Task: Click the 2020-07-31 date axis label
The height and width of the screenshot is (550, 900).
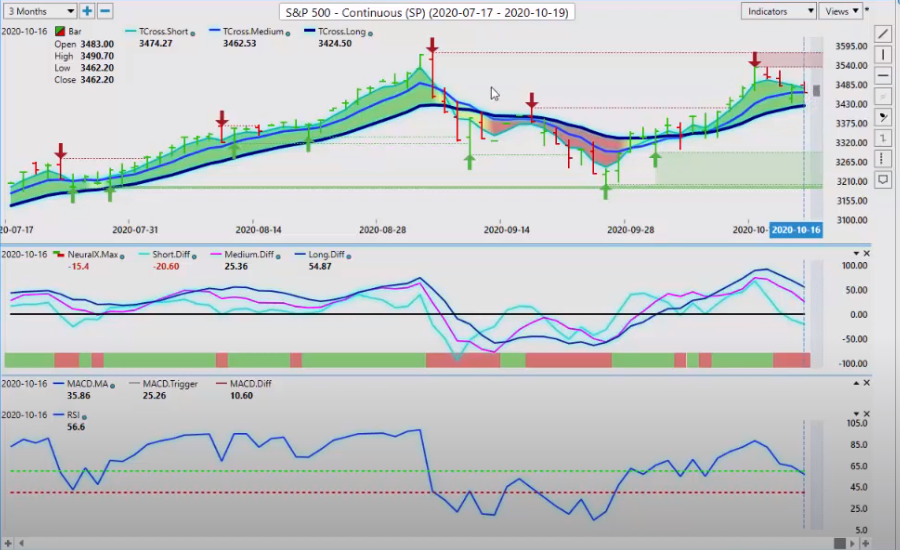Action: [x=135, y=230]
